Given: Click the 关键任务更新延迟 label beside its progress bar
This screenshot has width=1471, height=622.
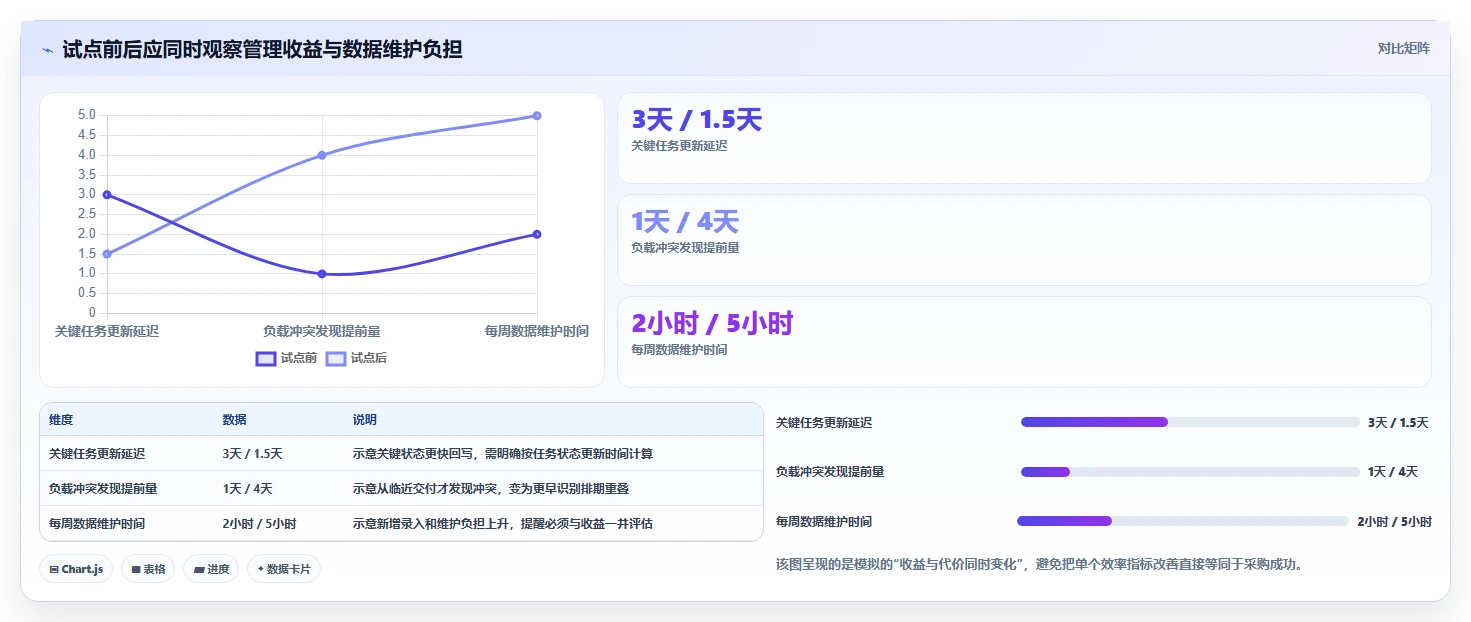Looking at the screenshot, I should pyautogui.click(x=824, y=423).
